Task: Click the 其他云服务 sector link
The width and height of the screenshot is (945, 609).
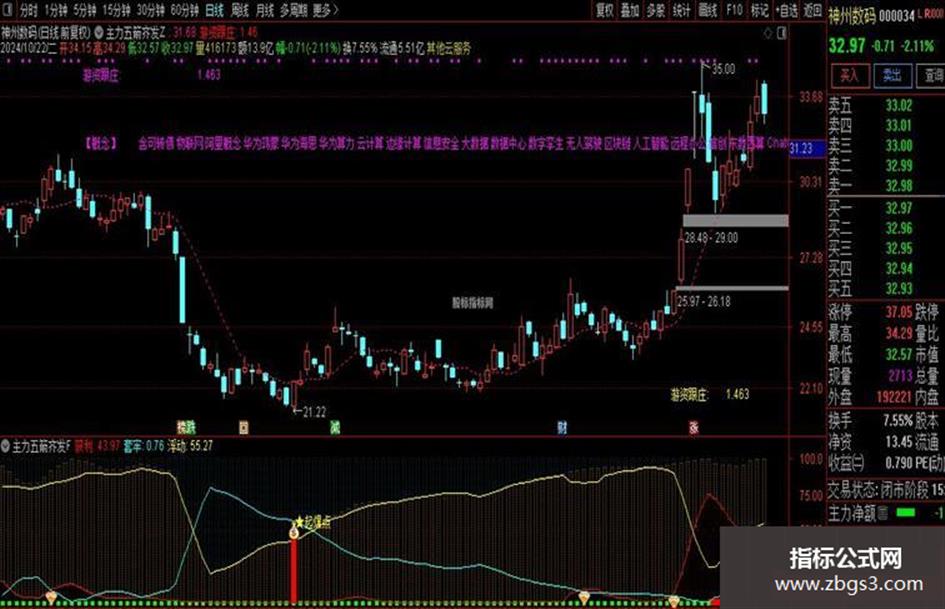Action: (x=448, y=49)
